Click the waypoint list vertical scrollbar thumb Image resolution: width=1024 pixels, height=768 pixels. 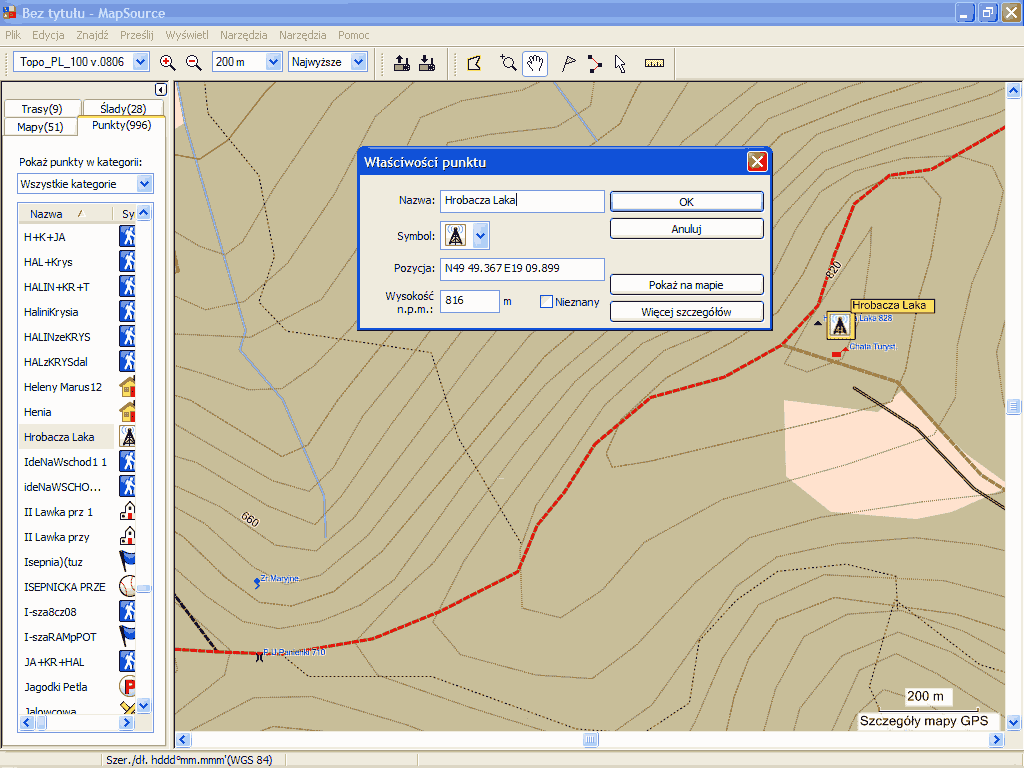point(144,588)
